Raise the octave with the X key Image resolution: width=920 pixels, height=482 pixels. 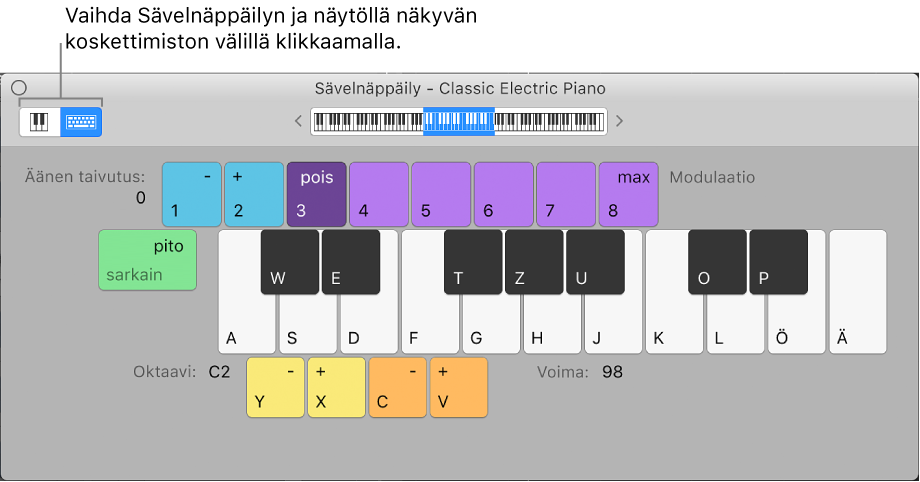[x=336, y=387]
